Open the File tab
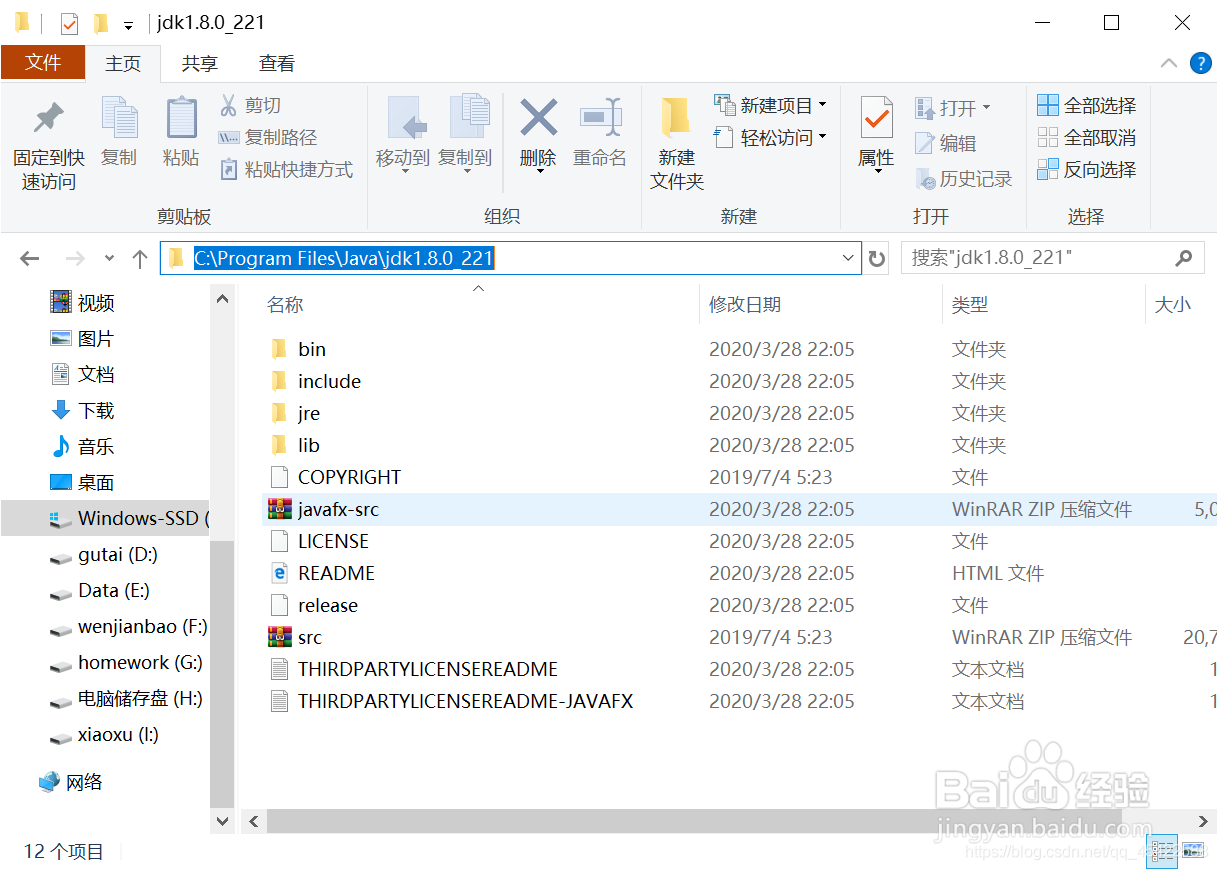This screenshot has width=1218, height=870. (43, 62)
